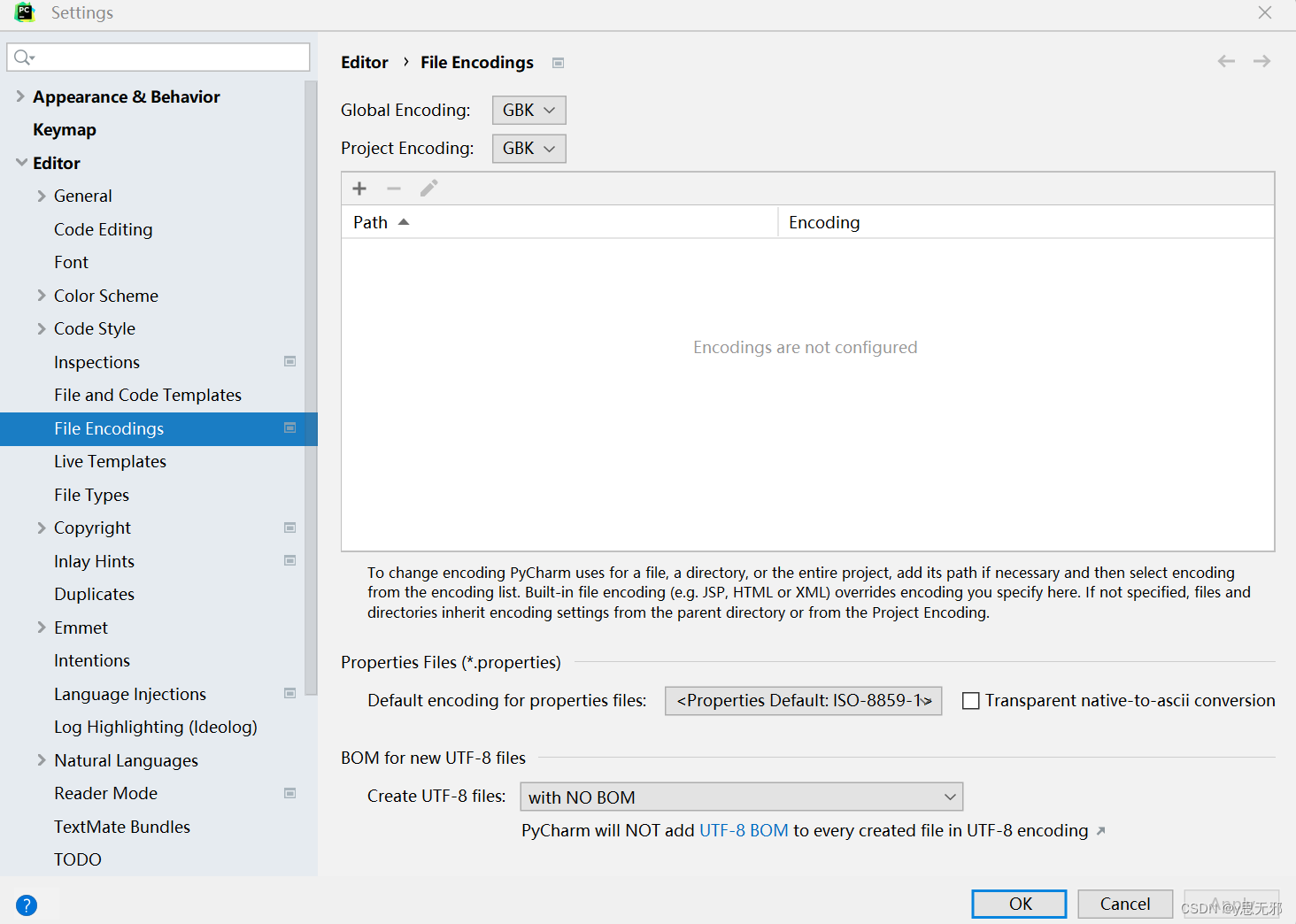Sort by the Path column header

[559, 222]
